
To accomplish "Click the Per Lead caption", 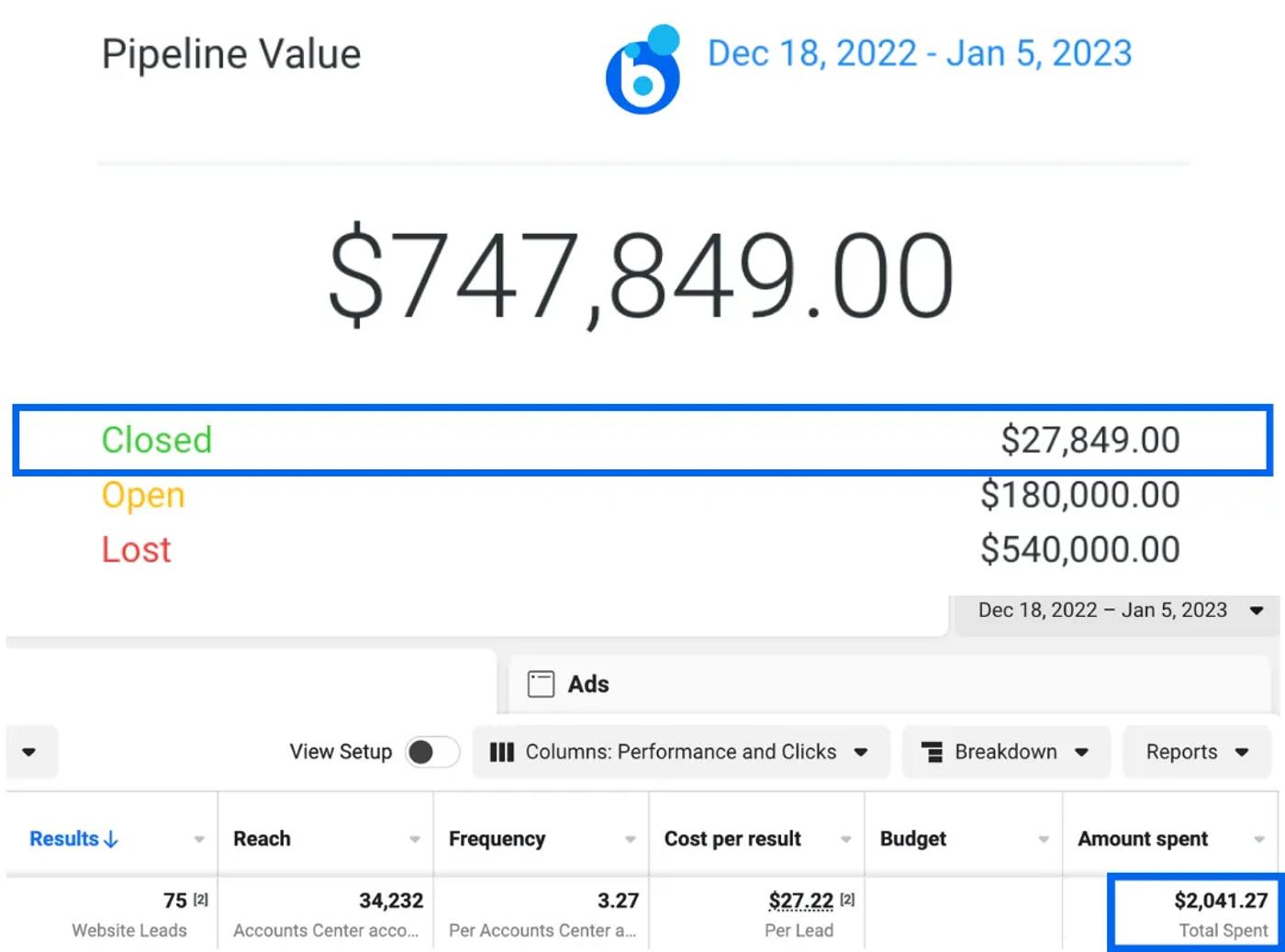I will 799,931.
